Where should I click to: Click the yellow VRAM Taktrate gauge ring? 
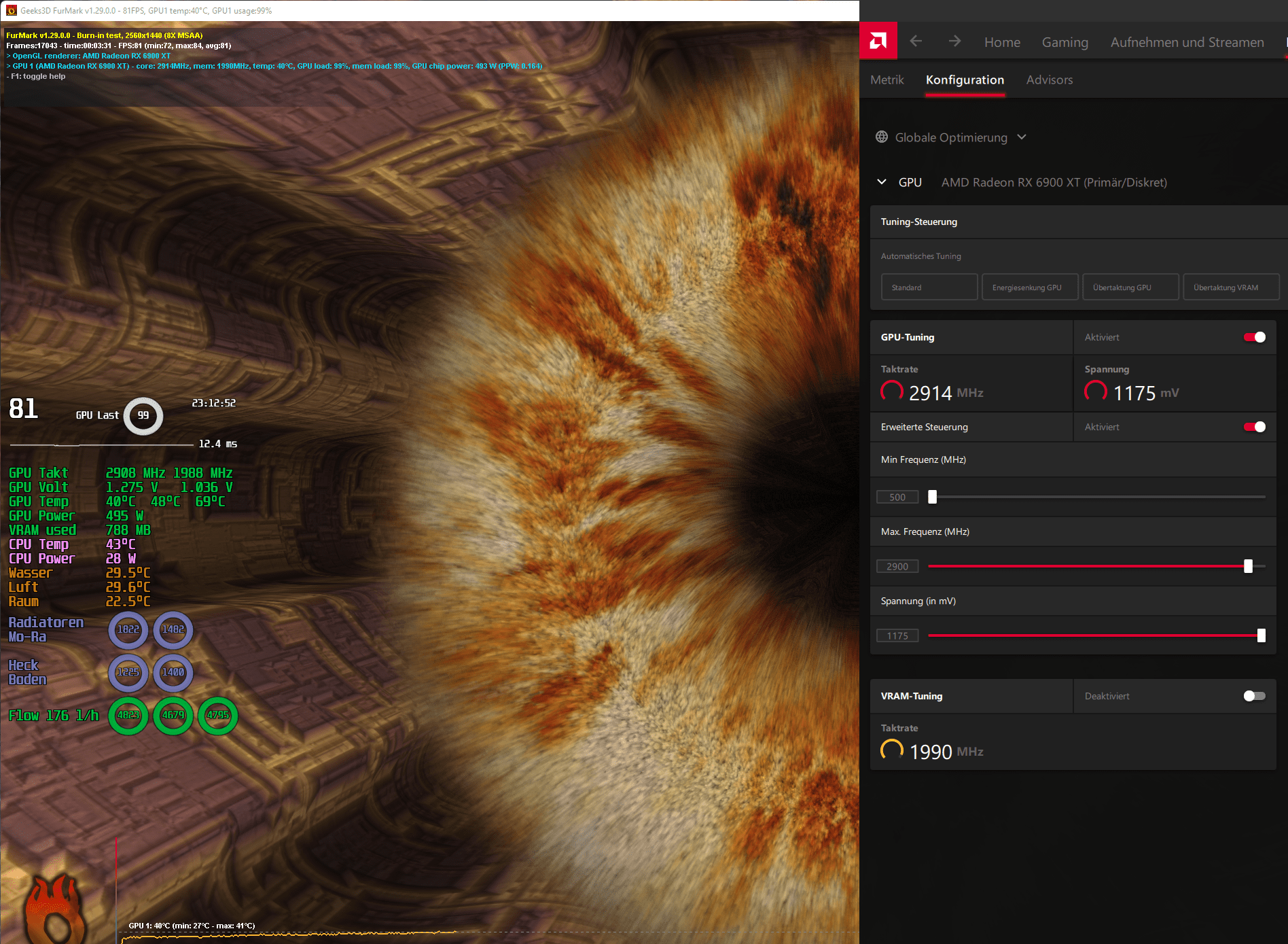[x=892, y=750]
